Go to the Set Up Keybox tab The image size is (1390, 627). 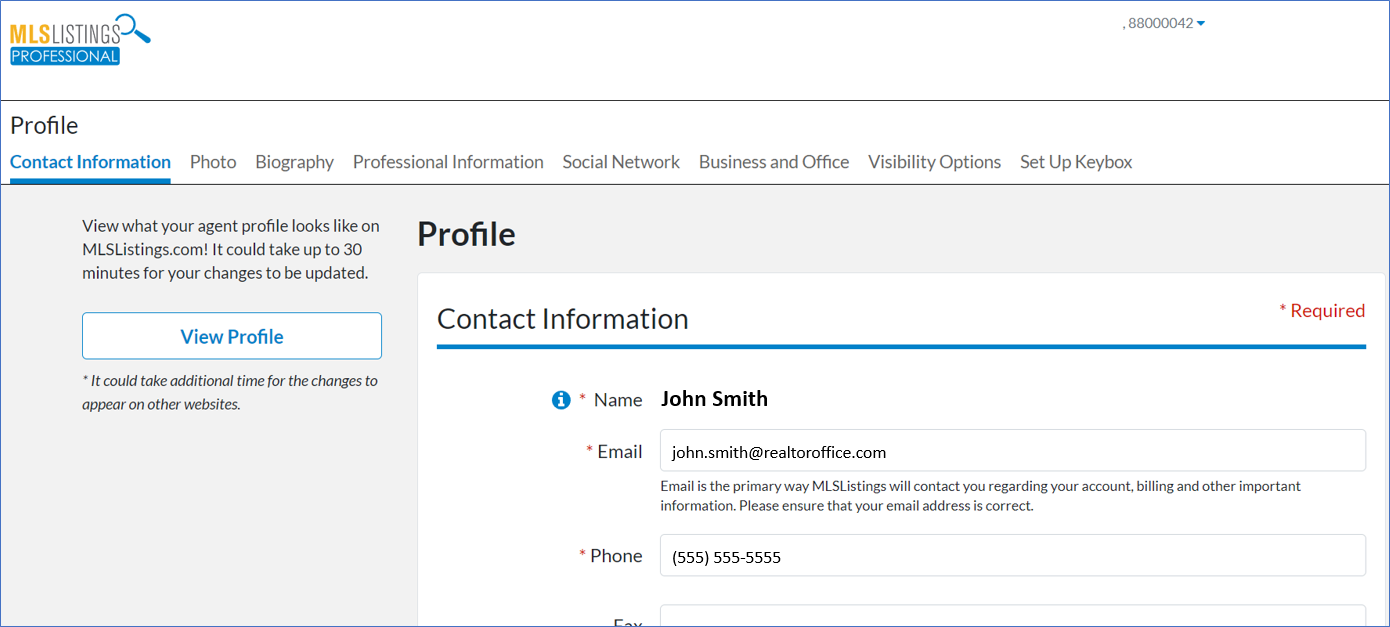[1076, 162]
